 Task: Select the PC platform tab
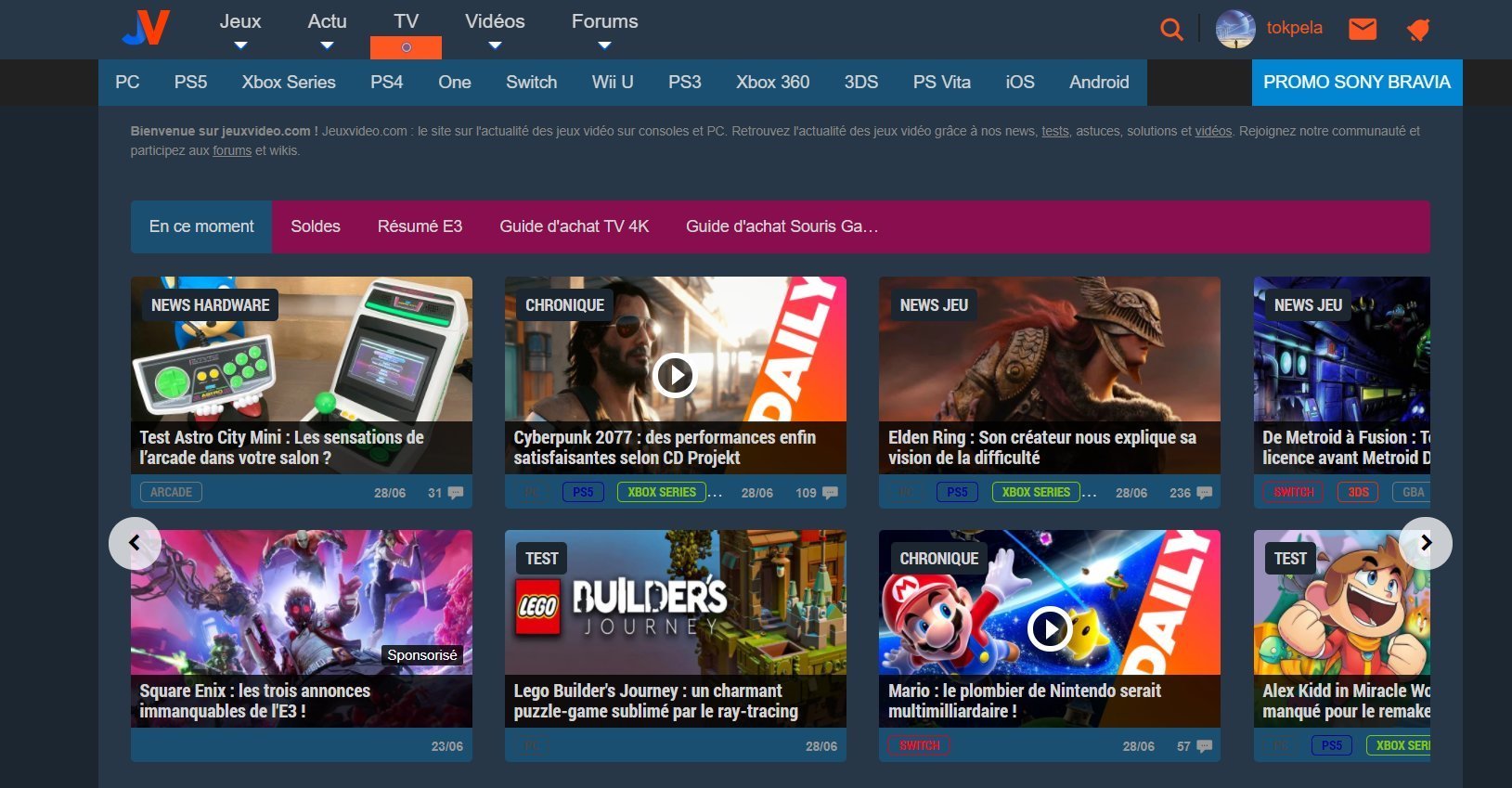(x=127, y=83)
